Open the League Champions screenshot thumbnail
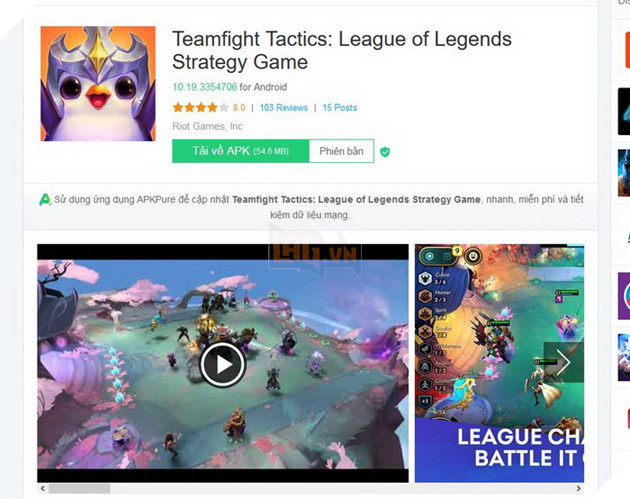Image resolution: width=630 pixels, height=499 pixels. click(x=499, y=363)
